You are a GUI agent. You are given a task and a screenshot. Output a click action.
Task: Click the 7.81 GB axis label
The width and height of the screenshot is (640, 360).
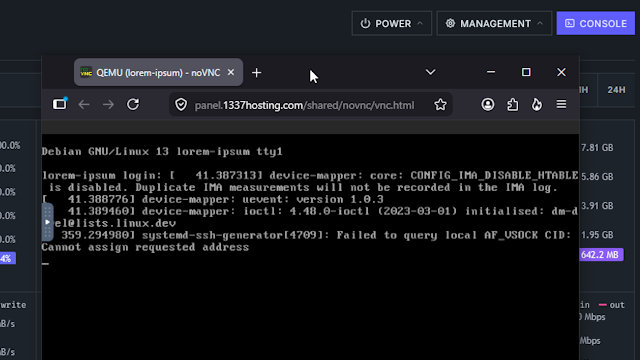click(597, 148)
